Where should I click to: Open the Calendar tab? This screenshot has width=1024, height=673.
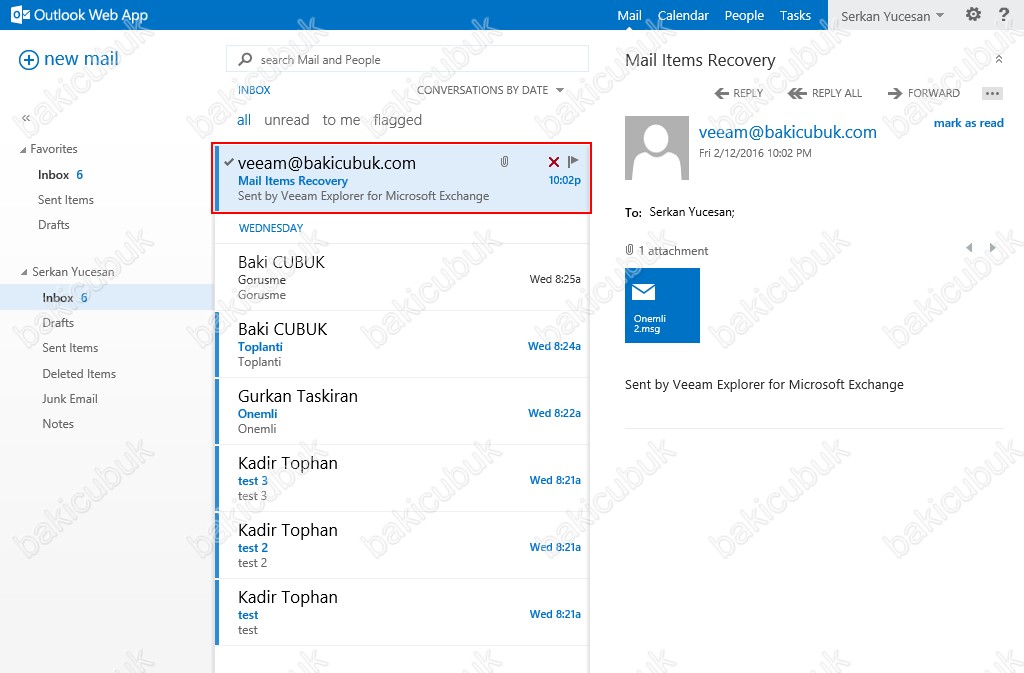(x=683, y=15)
